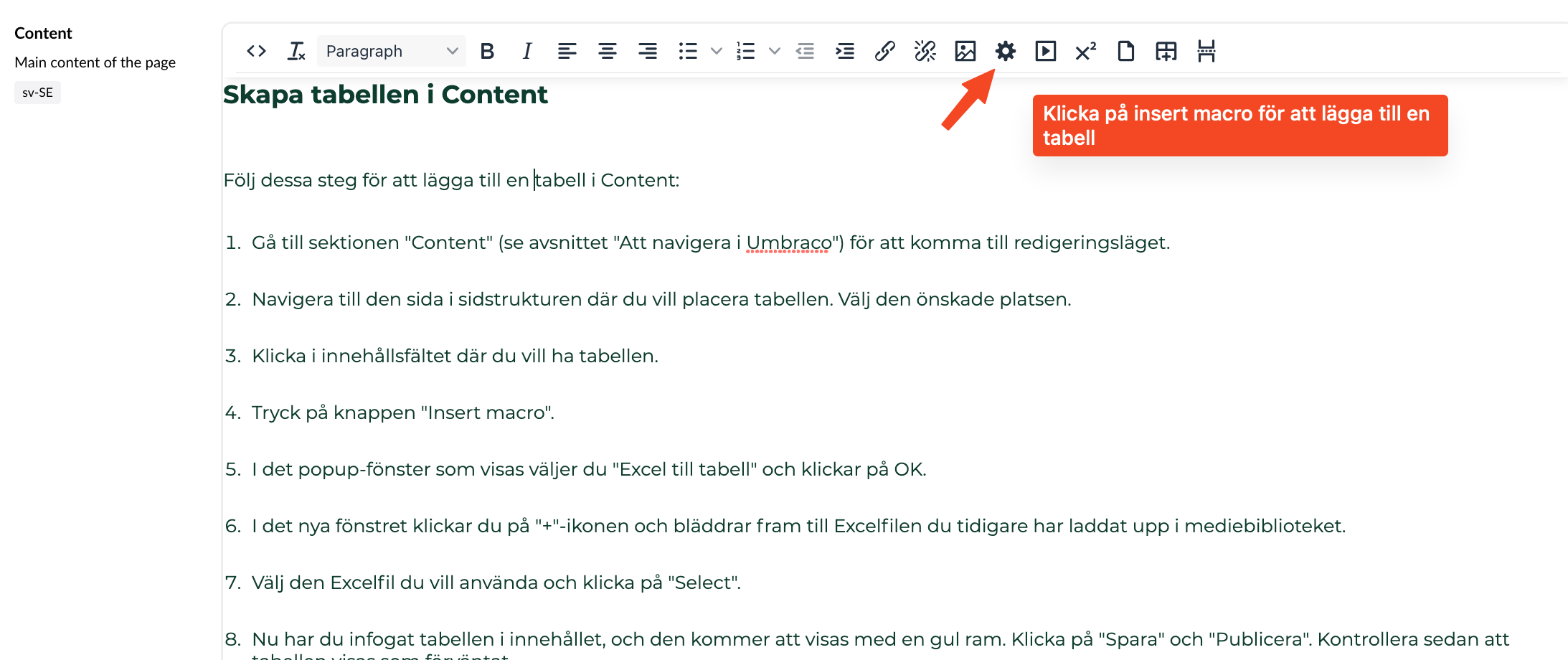1568x660 pixels.
Task: Embed video using the play icon
Action: click(x=1045, y=51)
